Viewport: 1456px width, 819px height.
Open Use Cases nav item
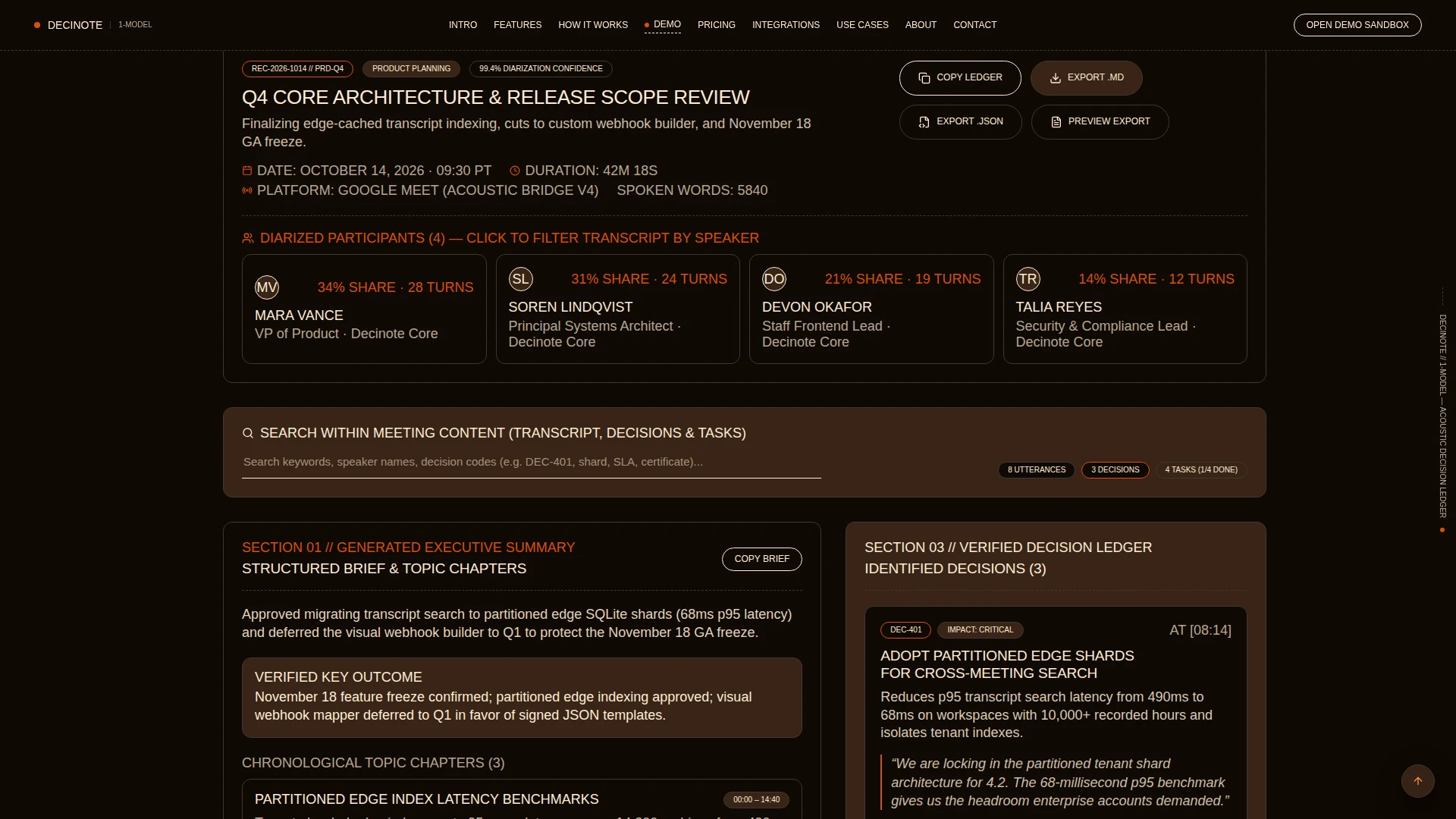862,25
